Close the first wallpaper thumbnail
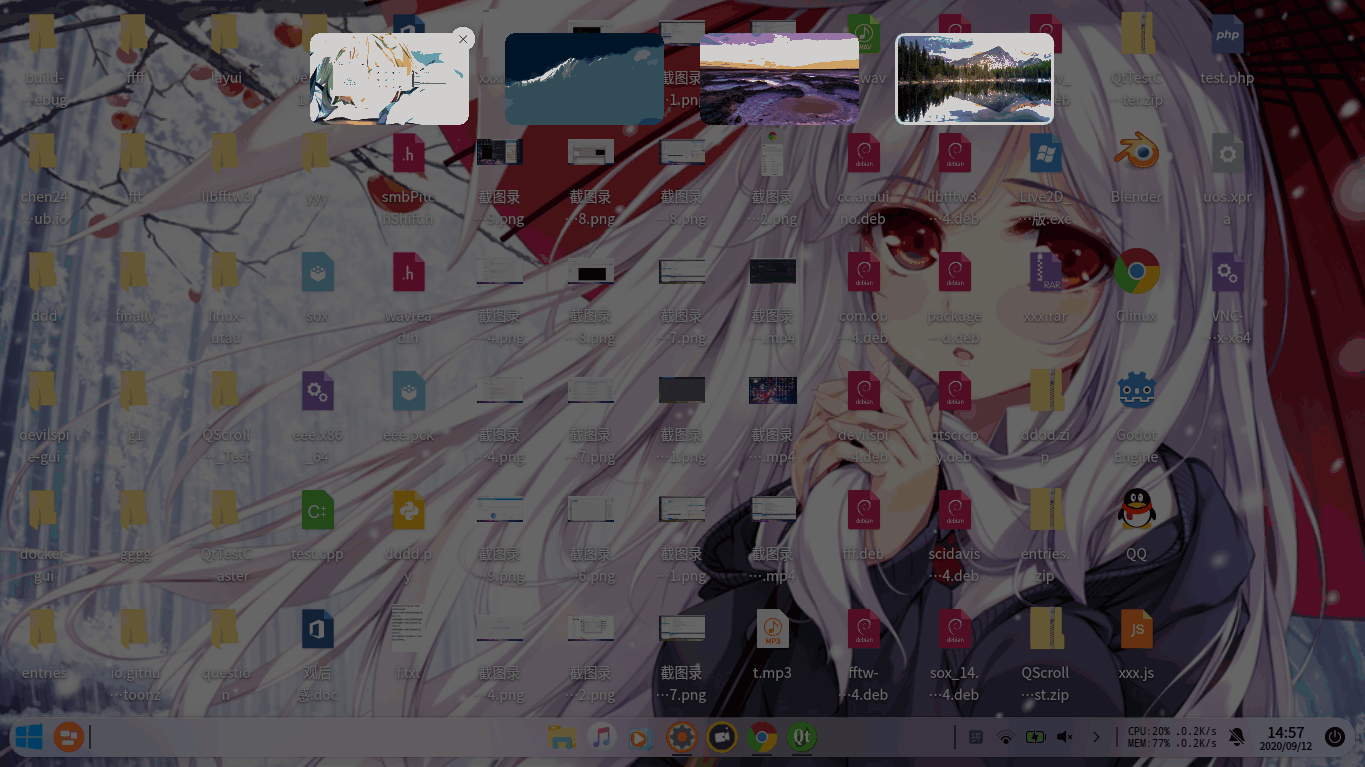The width and height of the screenshot is (1365, 767). pyautogui.click(x=462, y=39)
